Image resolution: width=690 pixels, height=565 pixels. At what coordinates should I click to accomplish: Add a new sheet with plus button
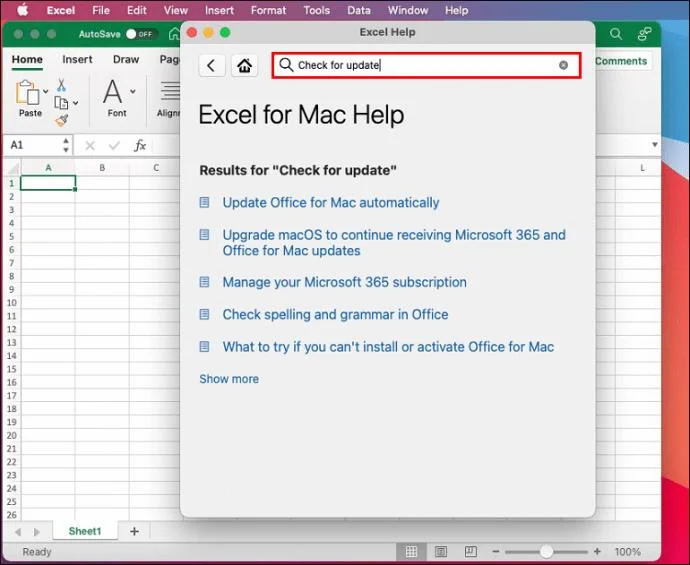134,532
